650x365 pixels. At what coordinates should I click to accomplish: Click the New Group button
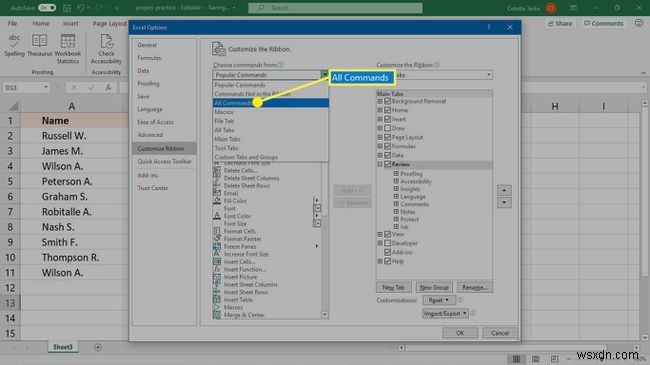coord(434,287)
